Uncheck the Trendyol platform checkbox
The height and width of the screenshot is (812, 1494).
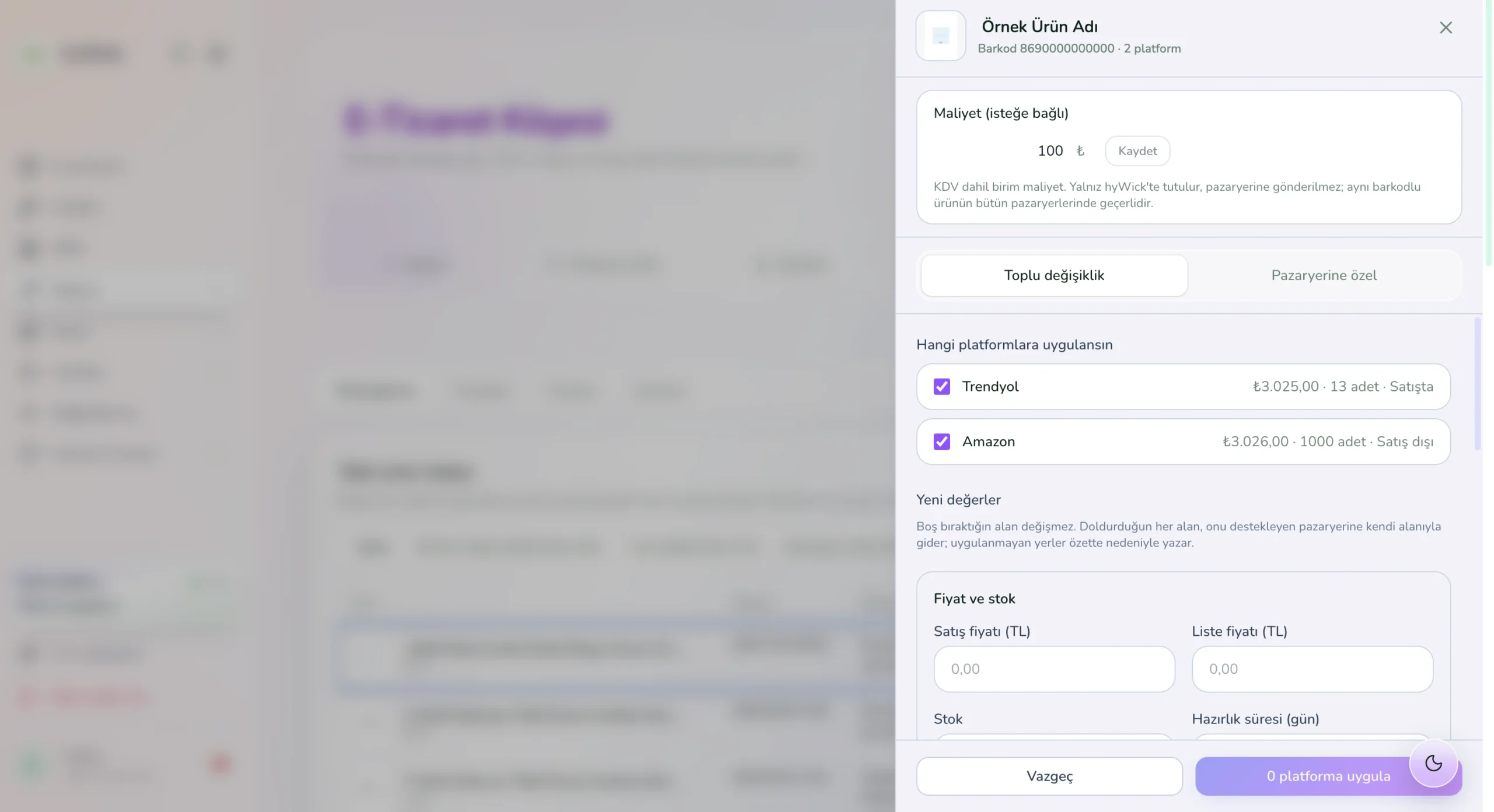click(x=941, y=386)
